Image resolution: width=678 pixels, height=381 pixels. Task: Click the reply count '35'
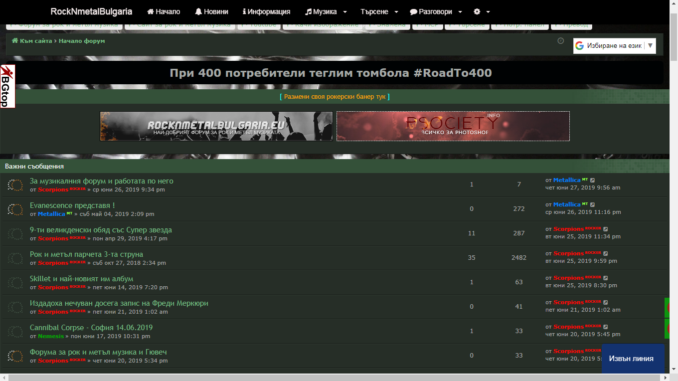click(x=471, y=258)
